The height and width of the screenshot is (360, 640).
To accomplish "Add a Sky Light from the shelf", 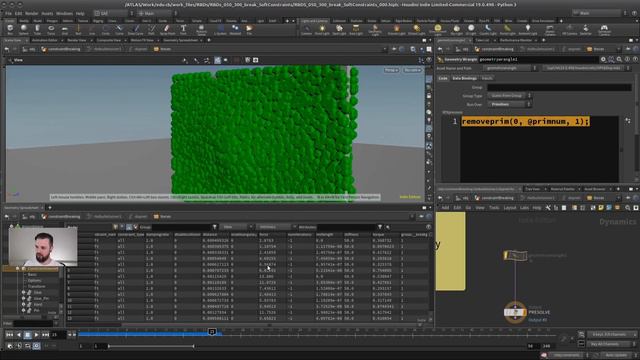I will pyautogui.click(x=457, y=29).
